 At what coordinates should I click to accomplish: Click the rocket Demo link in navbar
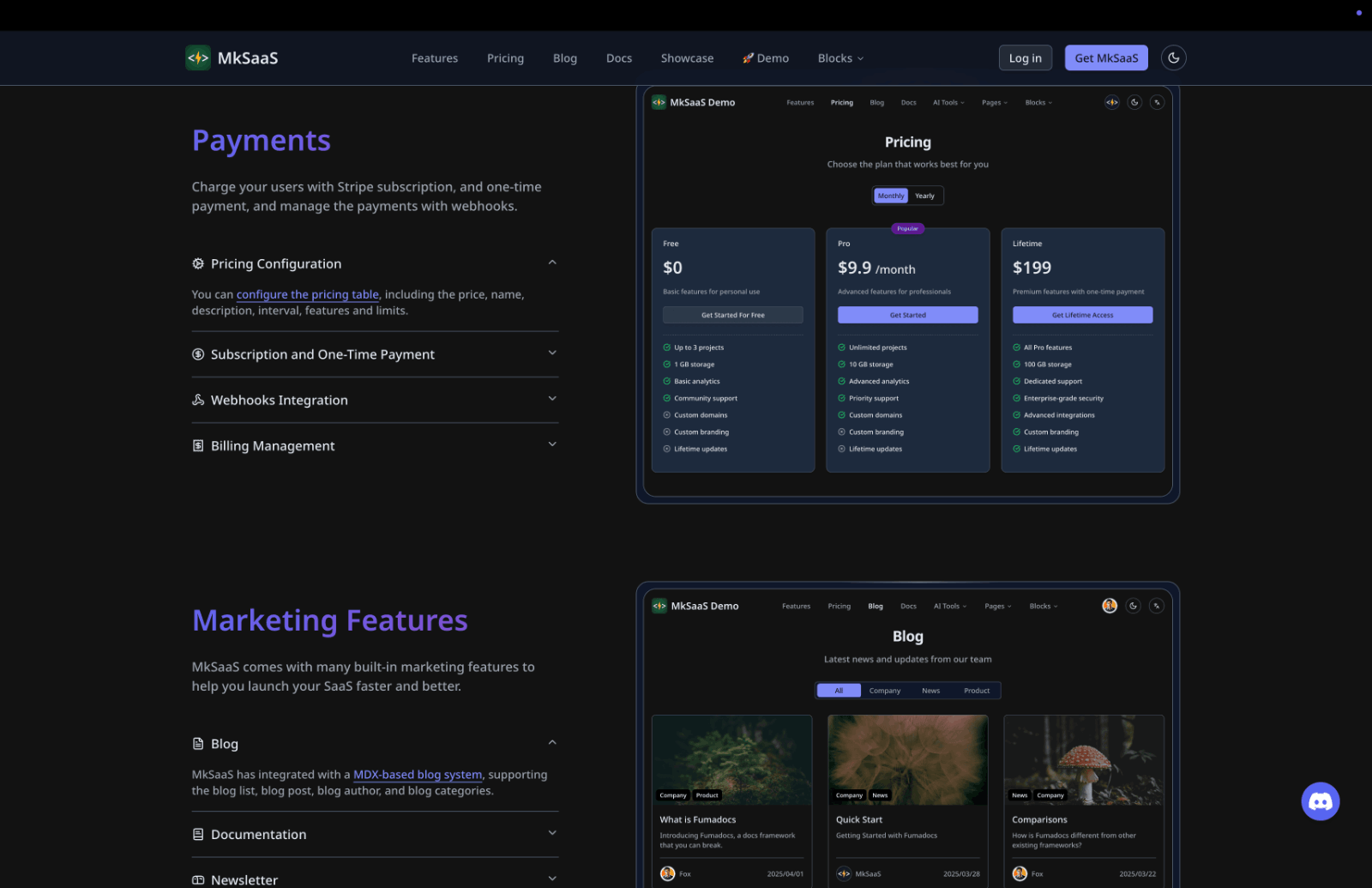point(766,57)
